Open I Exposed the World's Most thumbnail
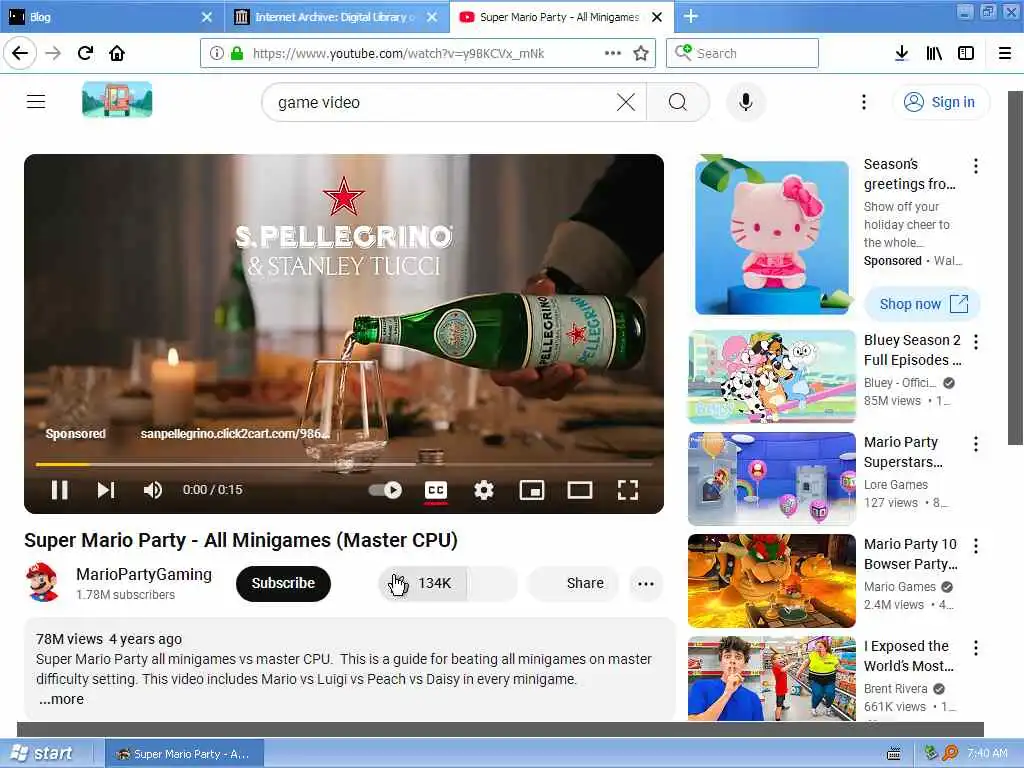The height and width of the screenshot is (768, 1024). (771, 679)
